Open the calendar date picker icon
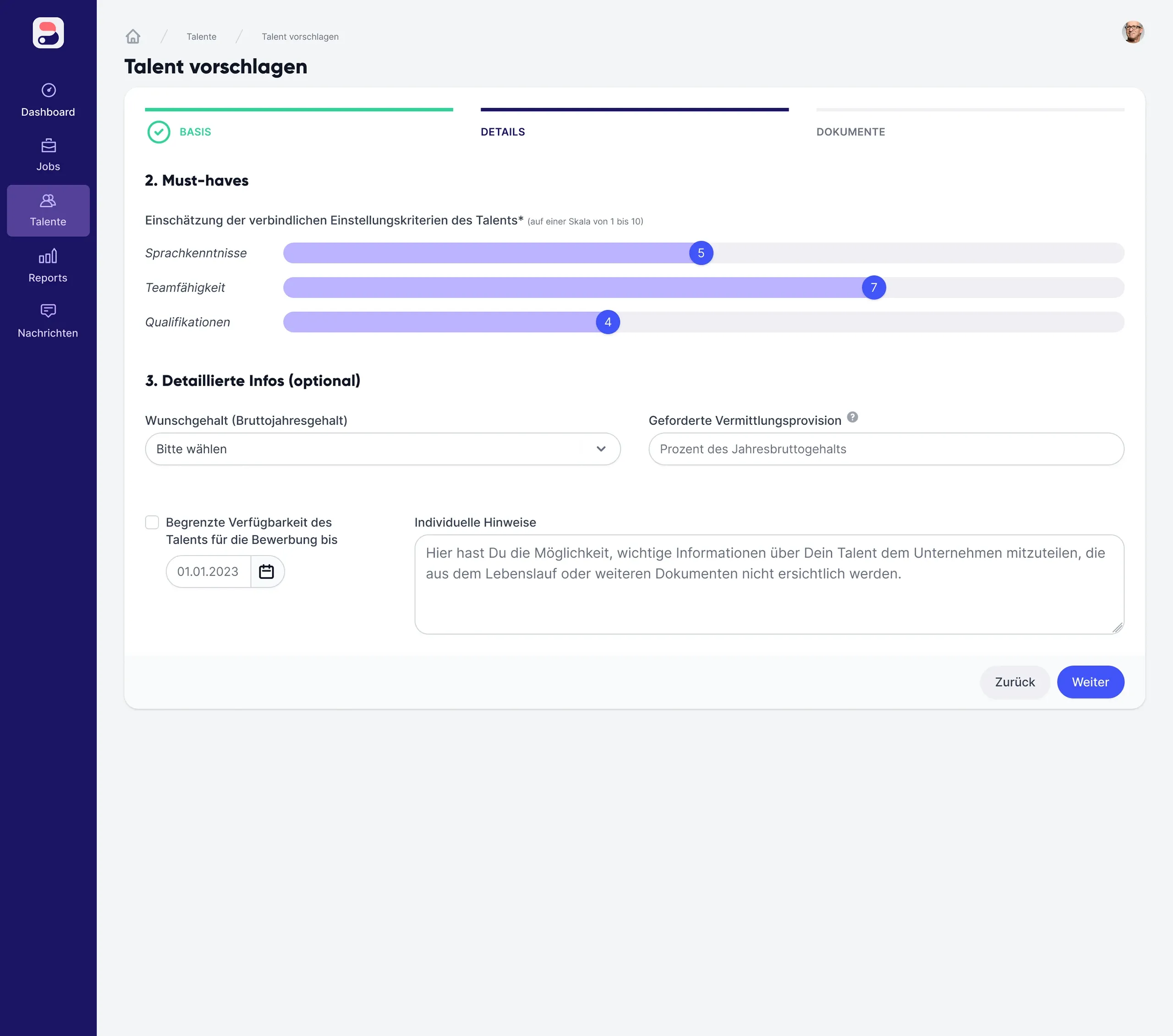 pyautogui.click(x=266, y=571)
